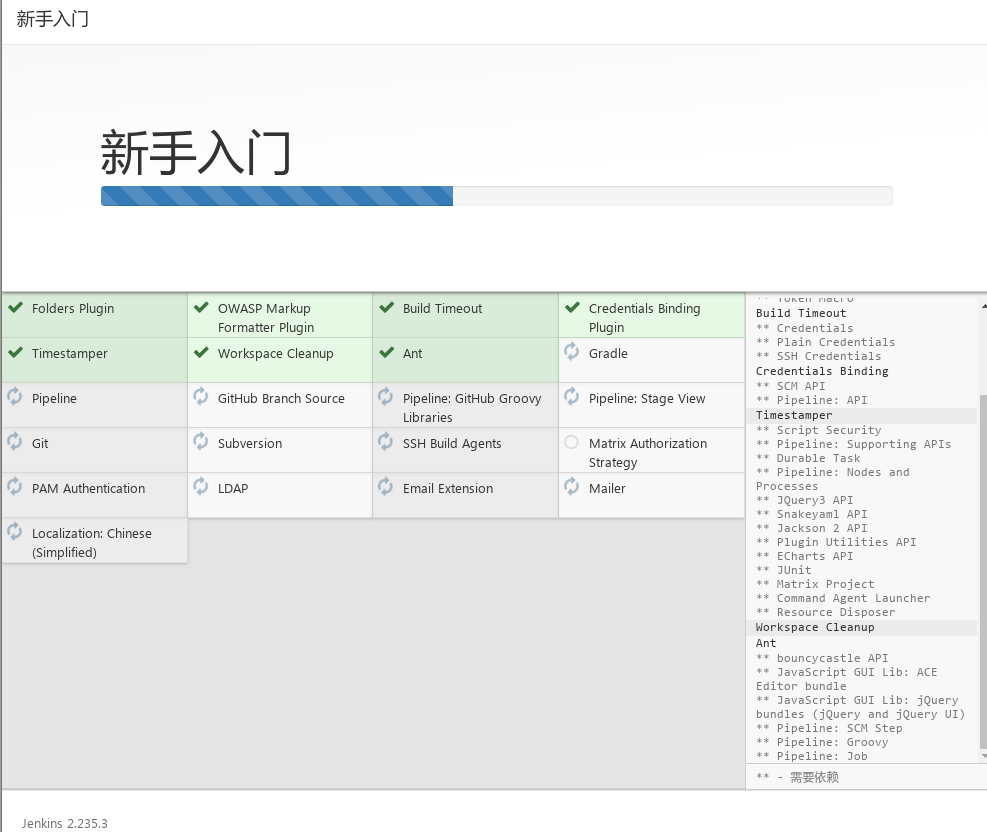Click the checkmark next to Build Timeout
987x832 pixels.
click(x=386, y=308)
